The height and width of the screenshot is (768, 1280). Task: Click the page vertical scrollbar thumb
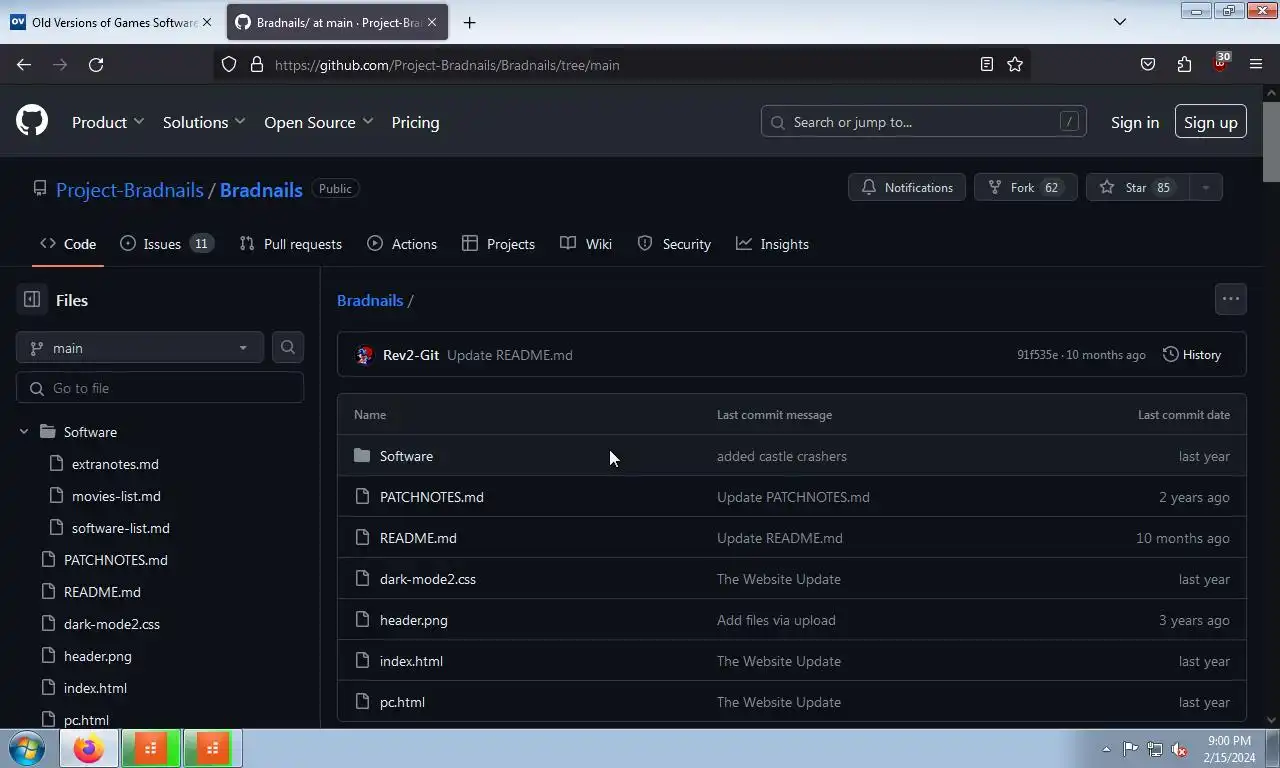tap(1271, 142)
